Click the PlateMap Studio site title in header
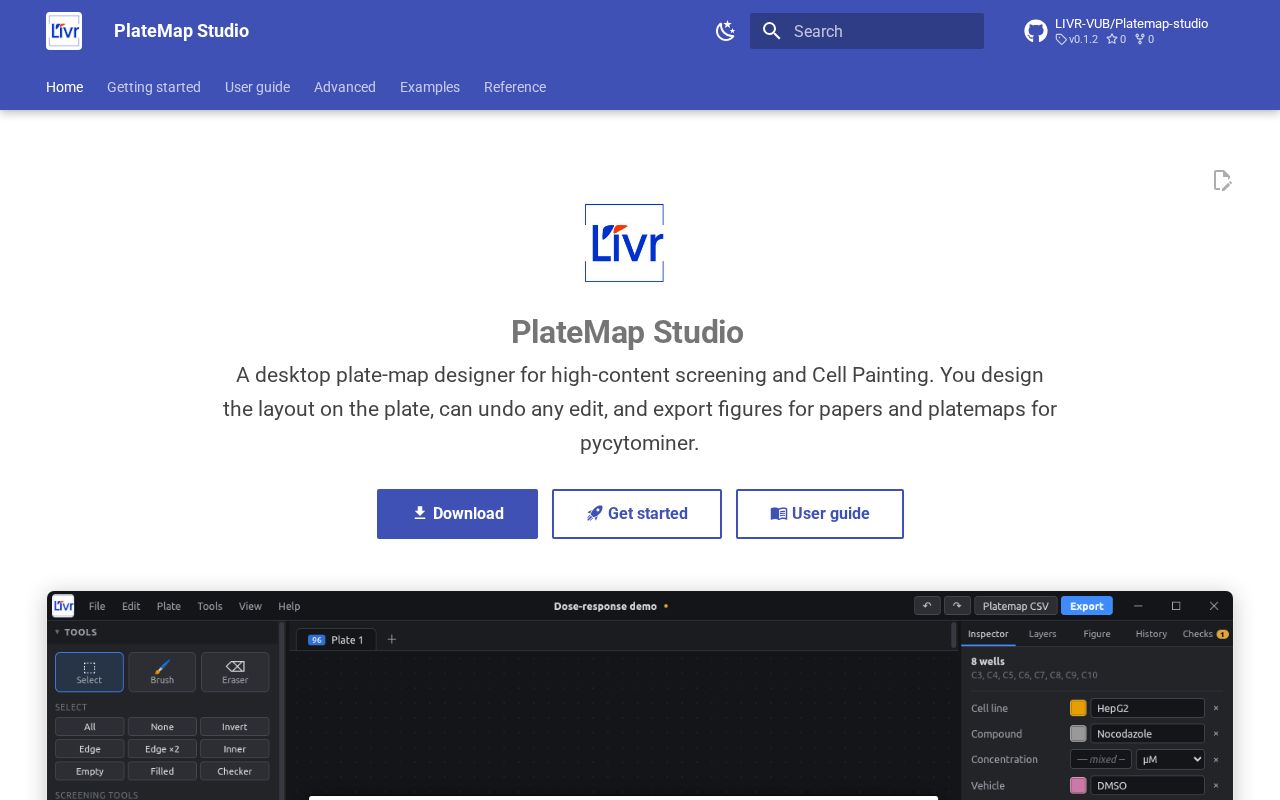The image size is (1280, 800). (x=181, y=31)
